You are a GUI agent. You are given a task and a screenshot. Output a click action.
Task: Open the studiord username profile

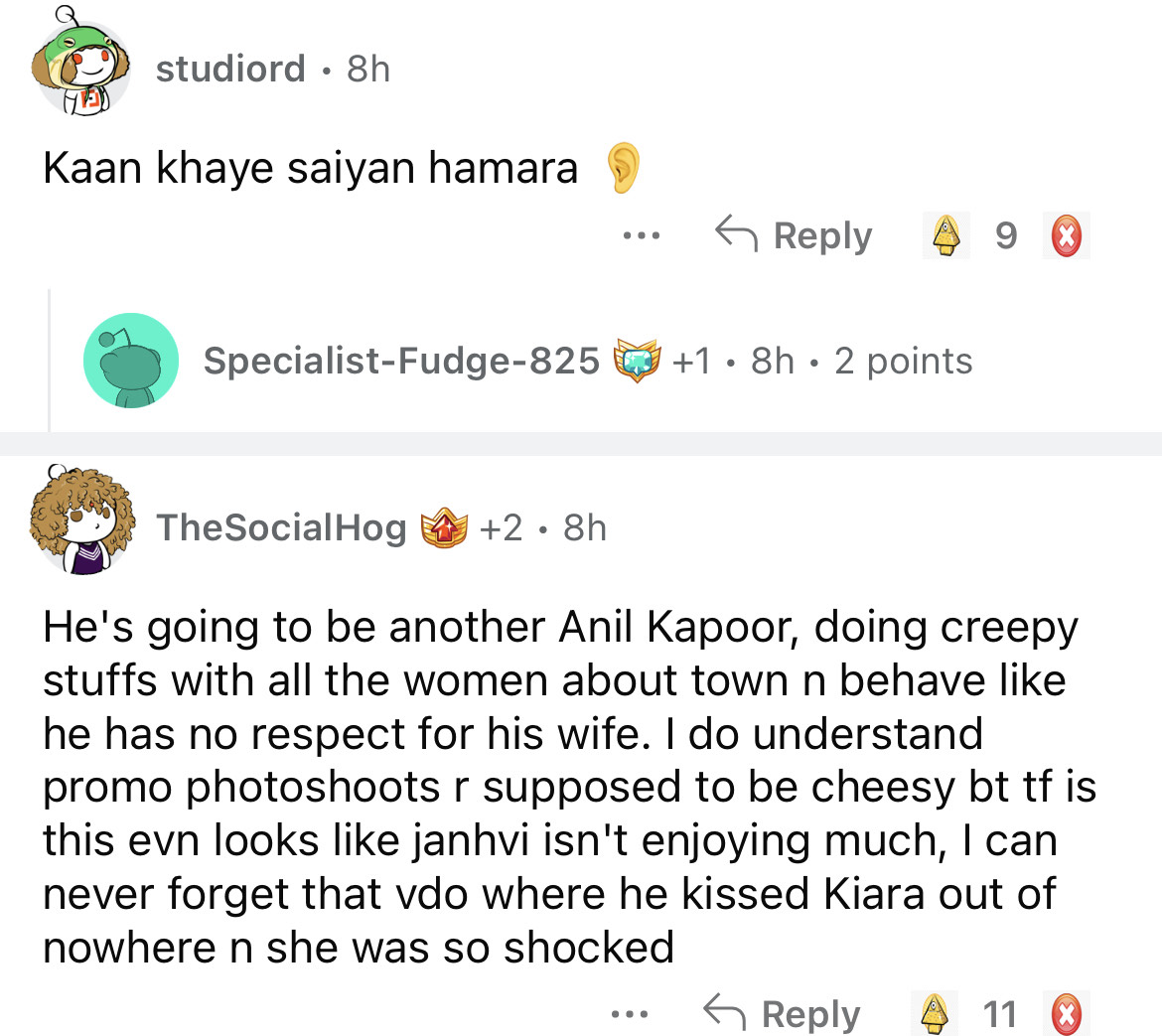230,69
